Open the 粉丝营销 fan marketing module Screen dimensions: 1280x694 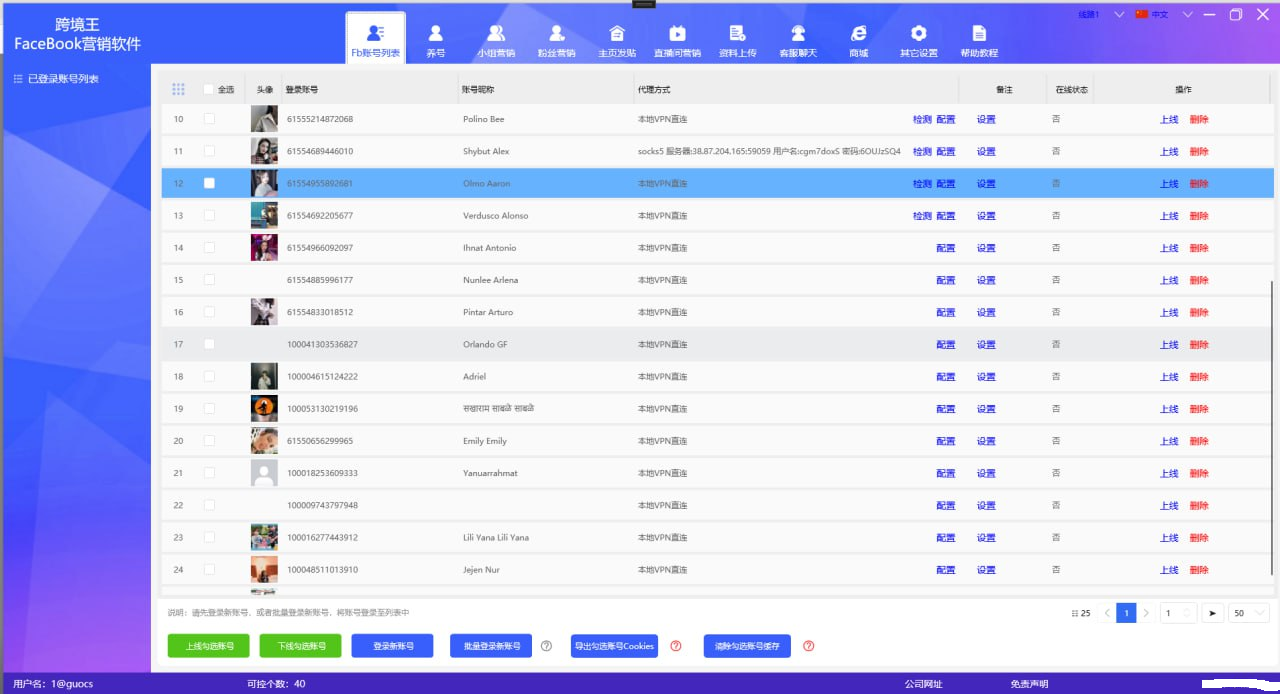[556, 40]
